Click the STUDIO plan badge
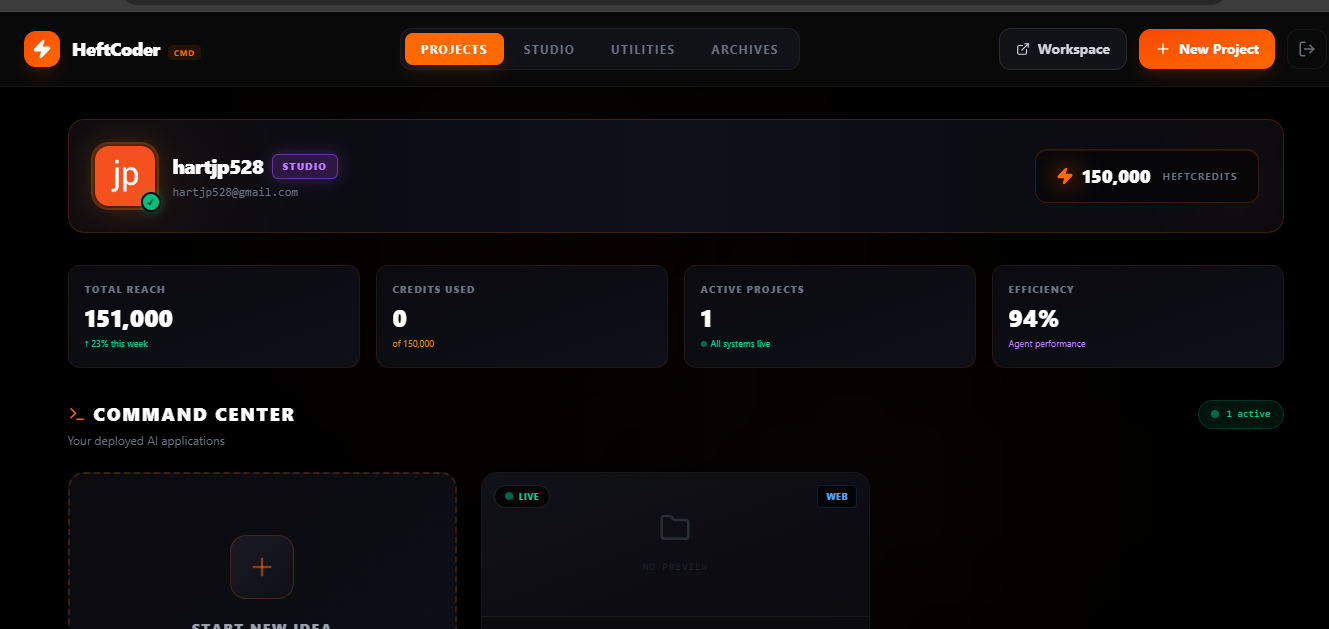 (305, 166)
